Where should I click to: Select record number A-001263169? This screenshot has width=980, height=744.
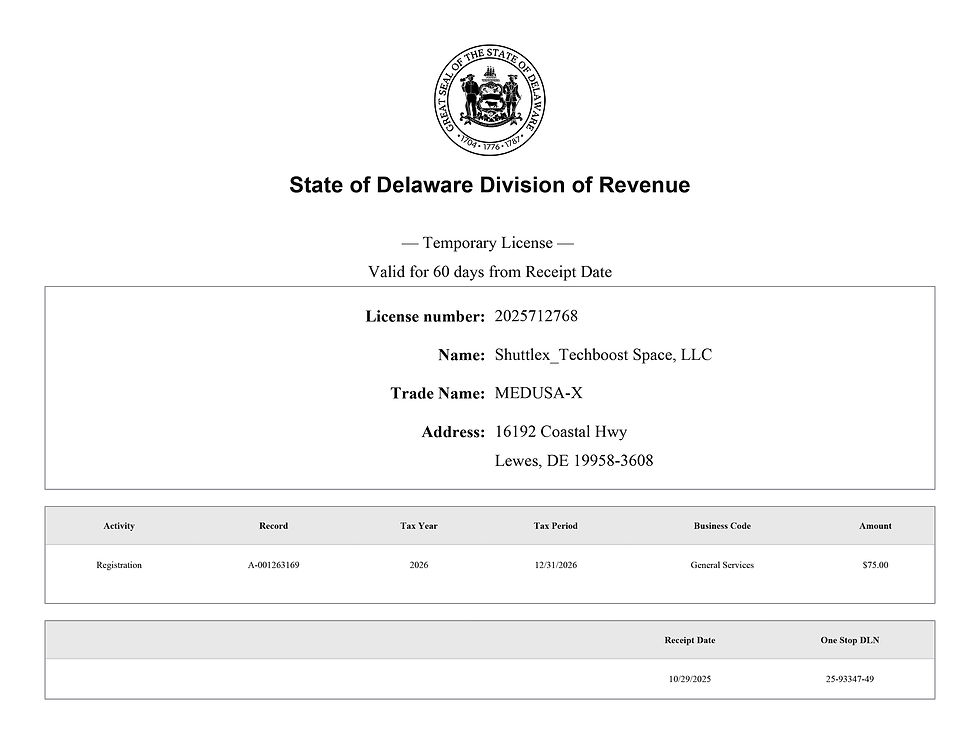pos(274,565)
